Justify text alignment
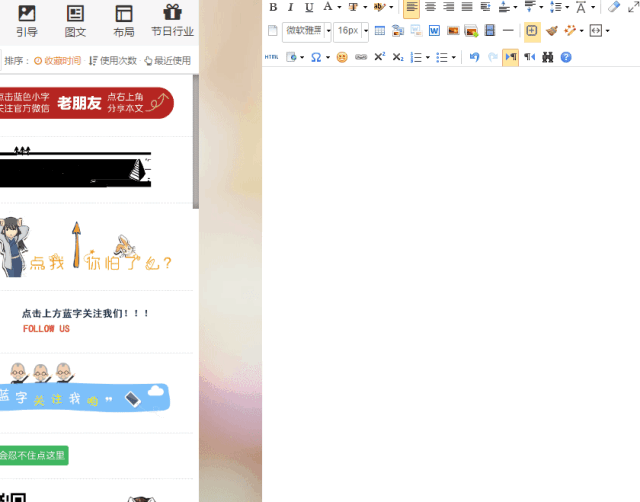The height and width of the screenshot is (502, 640). coord(467,7)
